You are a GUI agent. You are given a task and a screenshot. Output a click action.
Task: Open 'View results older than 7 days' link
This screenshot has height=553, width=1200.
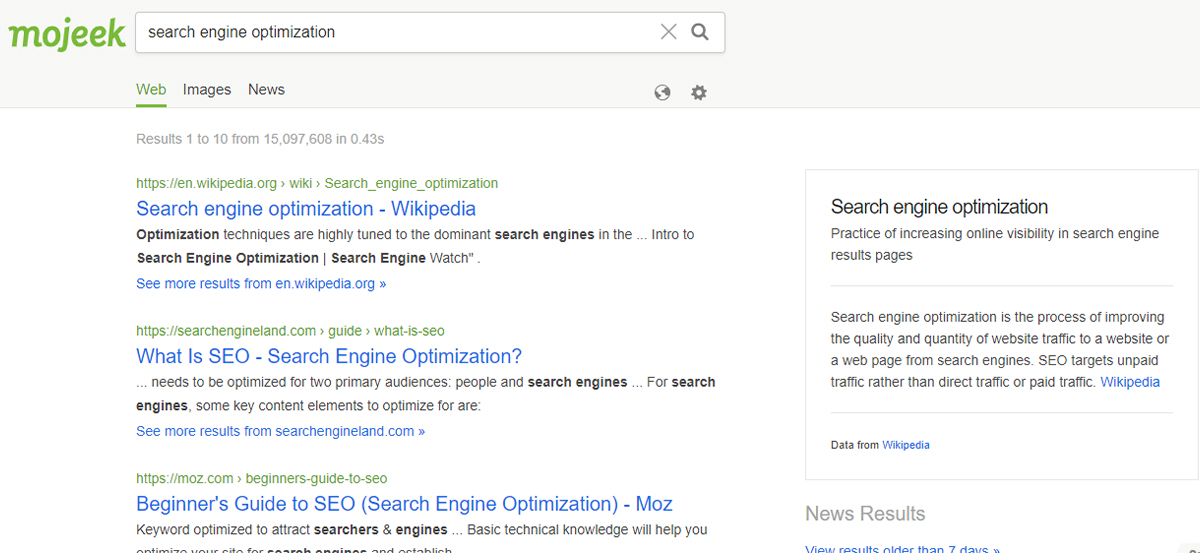click(902, 548)
